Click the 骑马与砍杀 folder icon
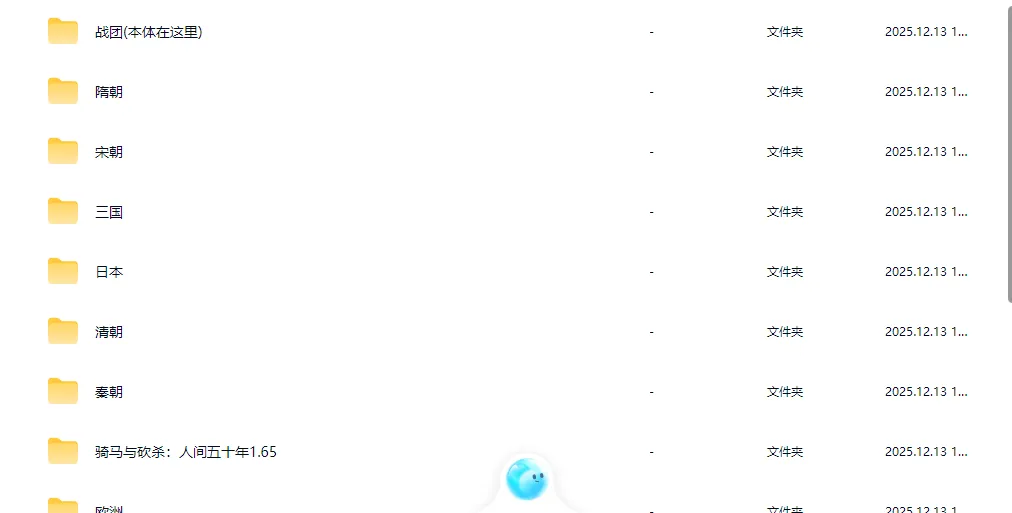Screen dimensions: 1012x513 pos(63,451)
